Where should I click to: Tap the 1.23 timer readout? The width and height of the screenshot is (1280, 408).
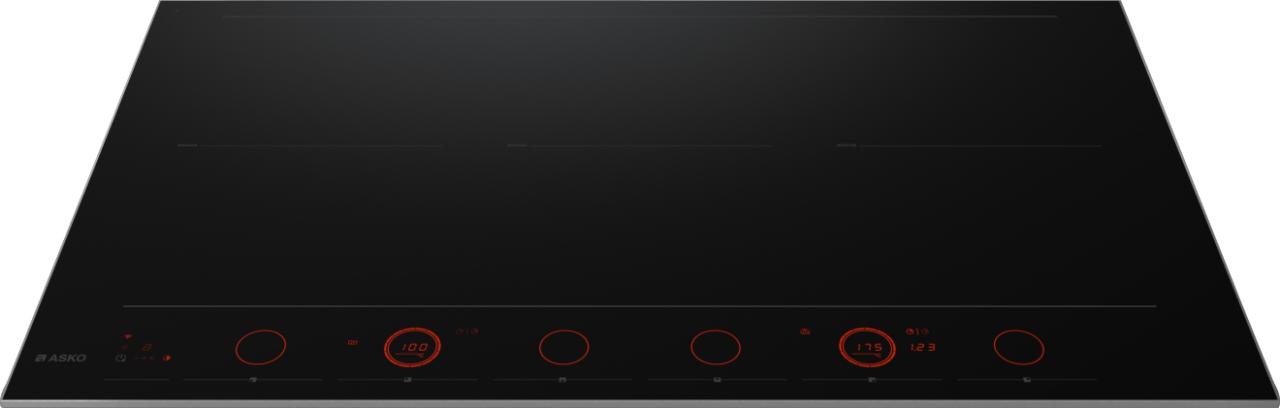pos(921,349)
